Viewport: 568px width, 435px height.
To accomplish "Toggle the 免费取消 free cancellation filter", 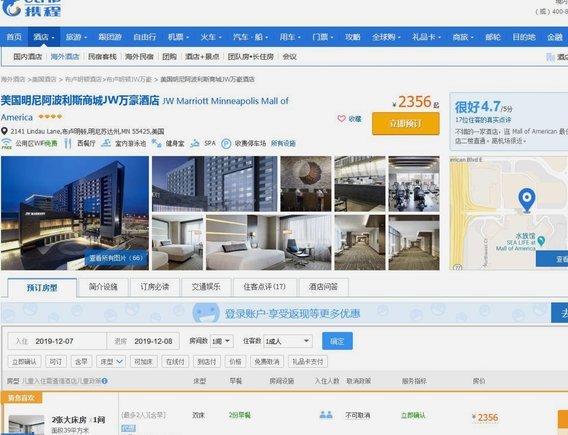I will (267, 361).
